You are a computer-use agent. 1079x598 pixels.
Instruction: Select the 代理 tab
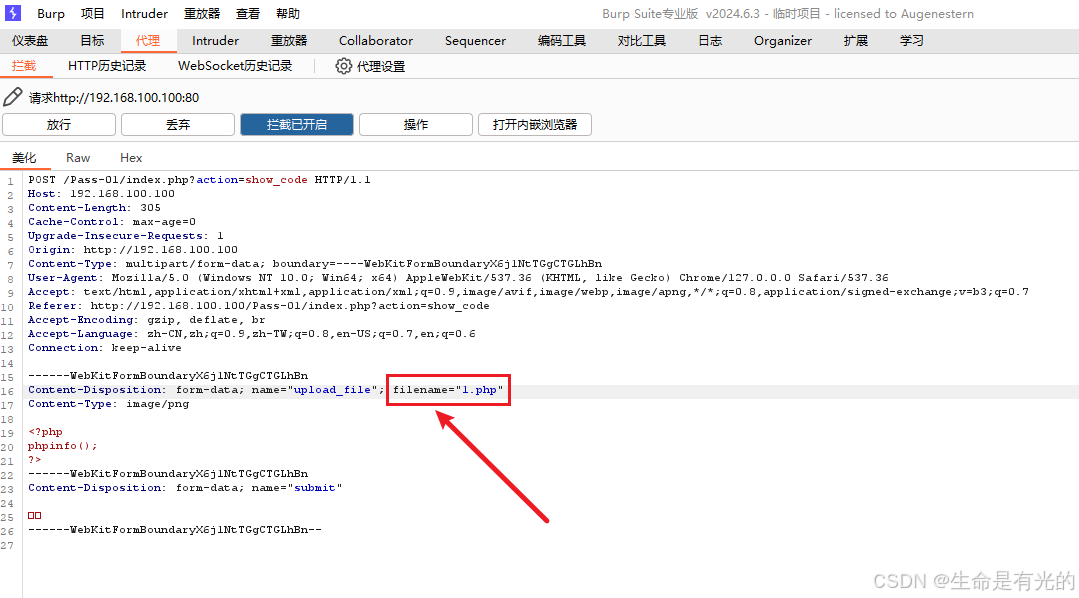click(148, 41)
